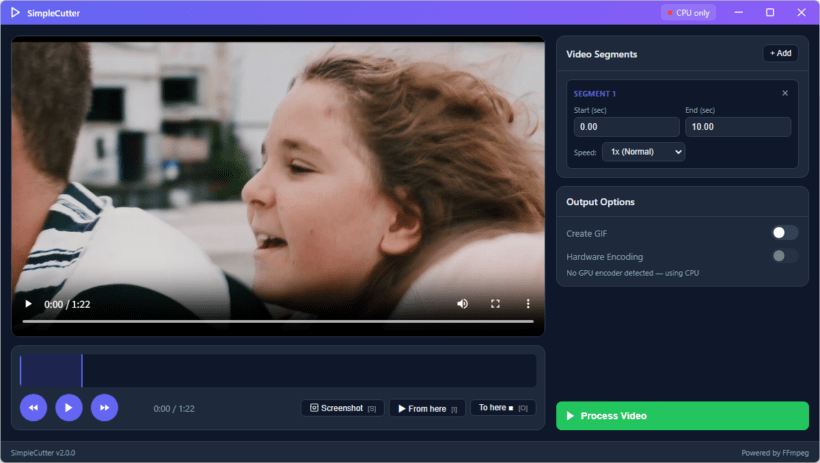Click the video player's progress bar
The width and height of the screenshot is (820, 463).
[278, 322]
